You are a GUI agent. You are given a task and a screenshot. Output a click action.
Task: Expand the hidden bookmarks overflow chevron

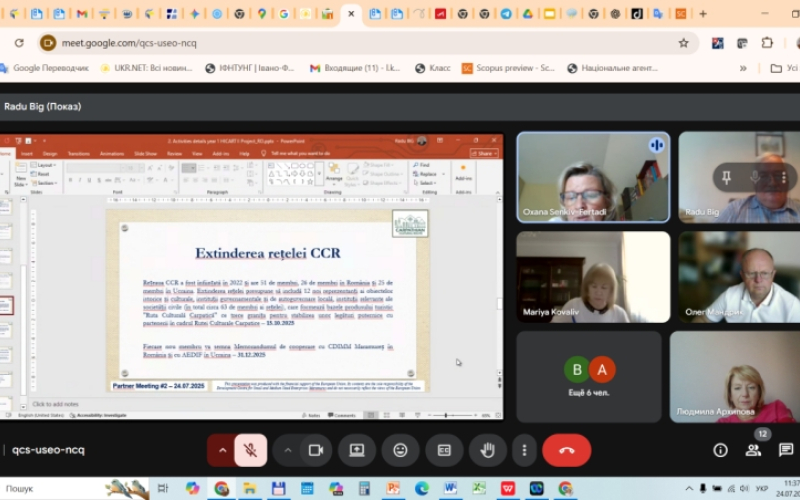(743, 68)
